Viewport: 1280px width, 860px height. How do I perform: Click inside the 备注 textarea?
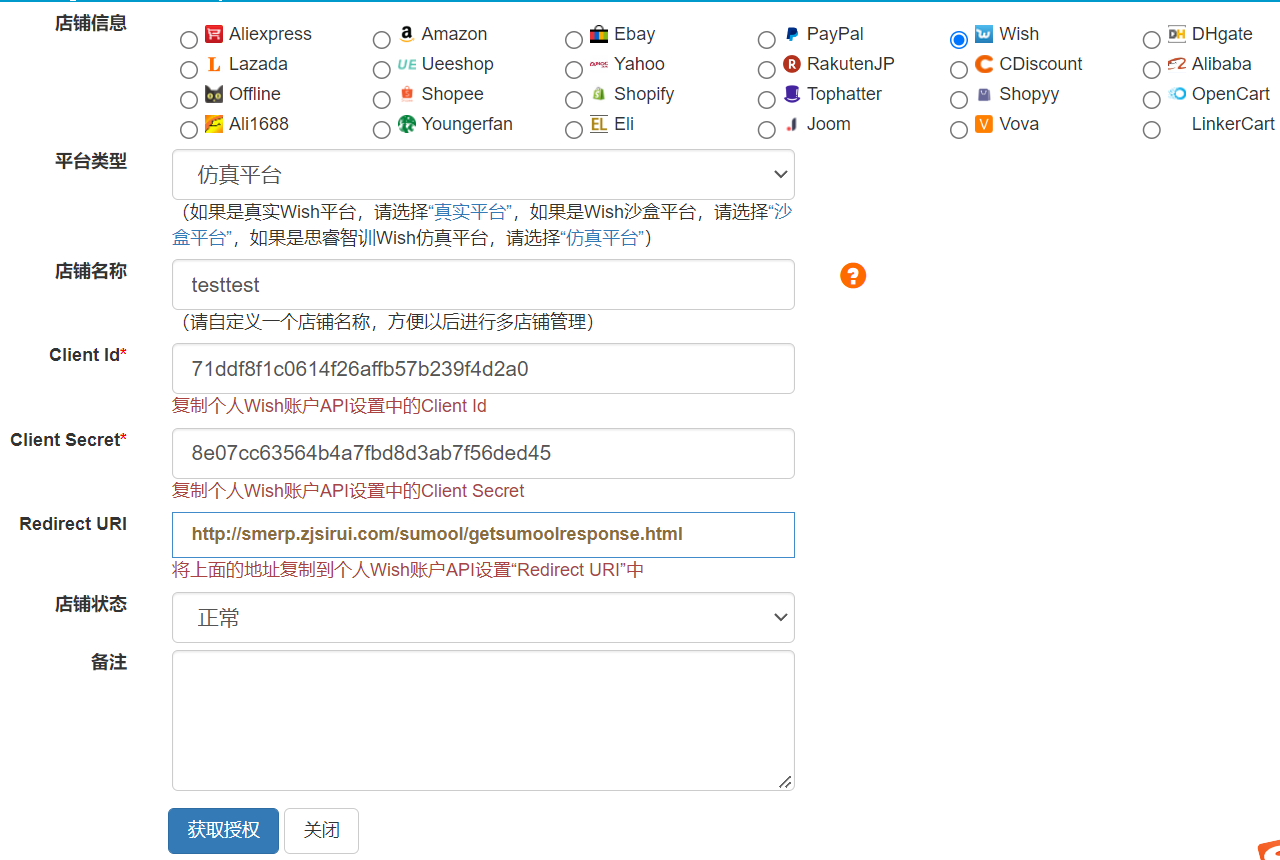483,721
